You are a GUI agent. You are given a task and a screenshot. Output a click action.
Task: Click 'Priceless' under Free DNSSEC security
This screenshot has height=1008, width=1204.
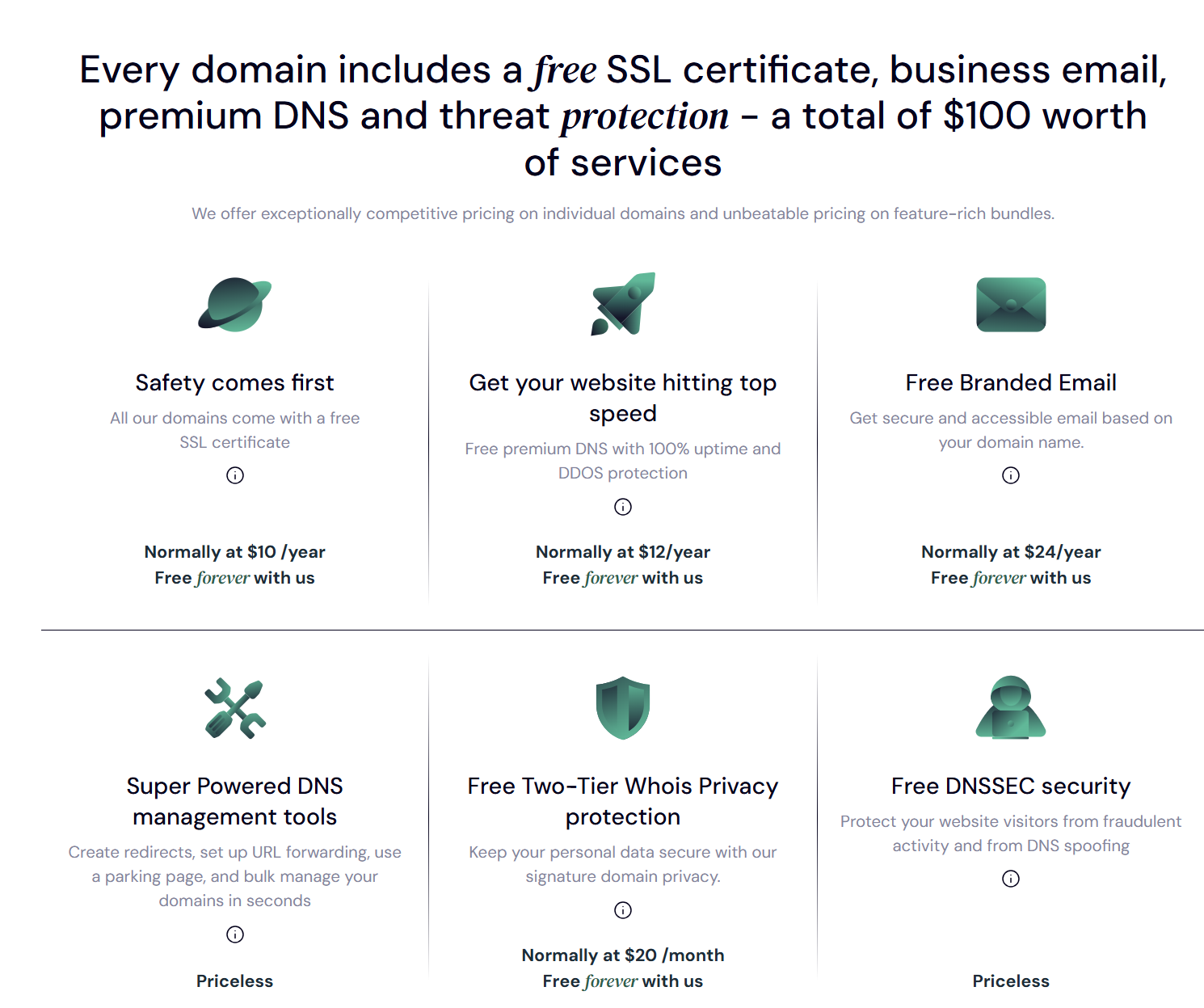pyautogui.click(x=1011, y=981)
